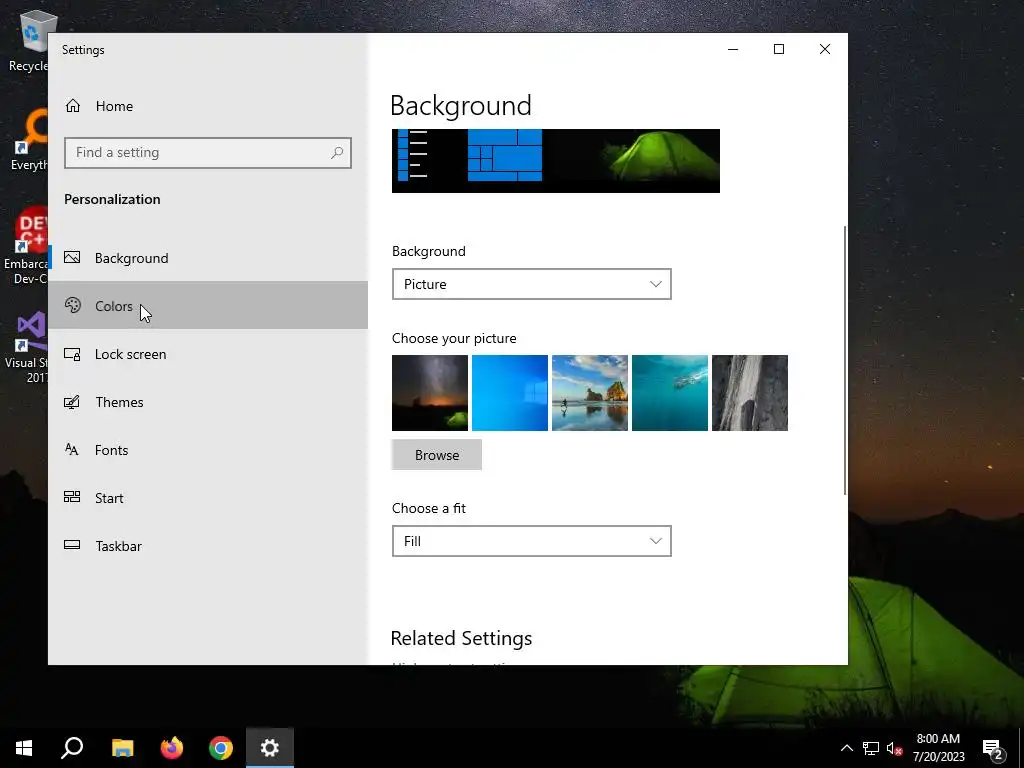
Task: Launch Google Chrome from the taskbar
Action: (x=221, y=748)
